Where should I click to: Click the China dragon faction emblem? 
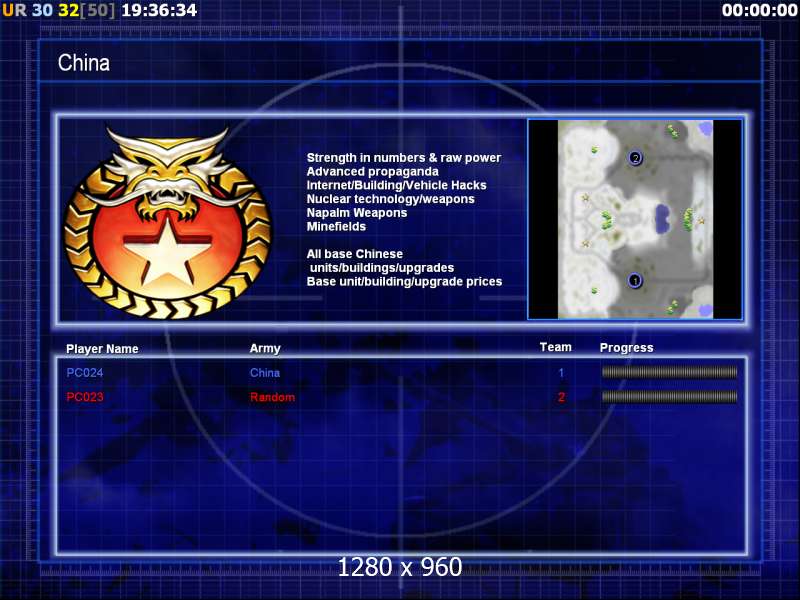click(x=168, y=223)
